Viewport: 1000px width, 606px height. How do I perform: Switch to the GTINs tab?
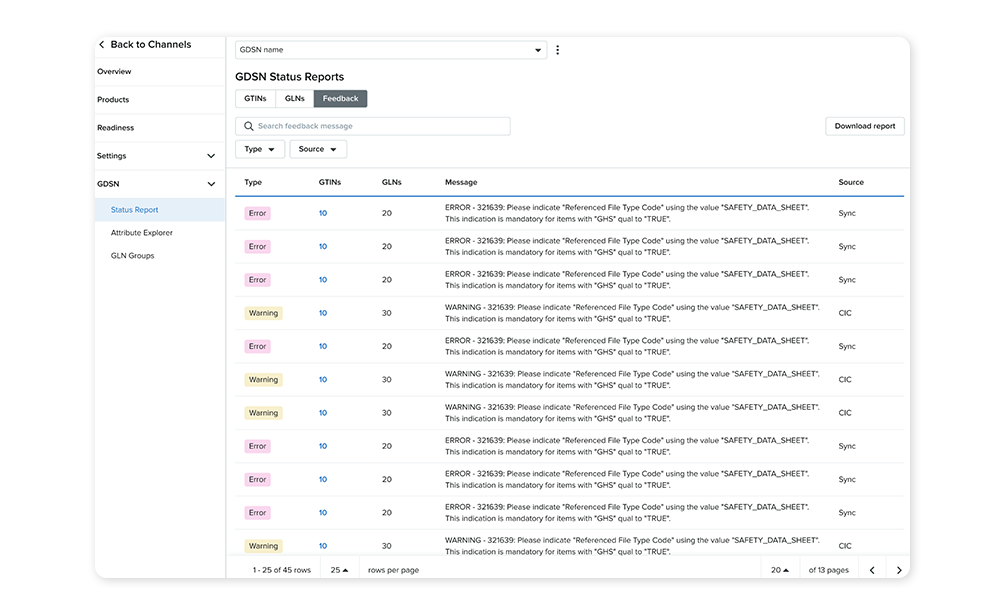coord(255,99)
